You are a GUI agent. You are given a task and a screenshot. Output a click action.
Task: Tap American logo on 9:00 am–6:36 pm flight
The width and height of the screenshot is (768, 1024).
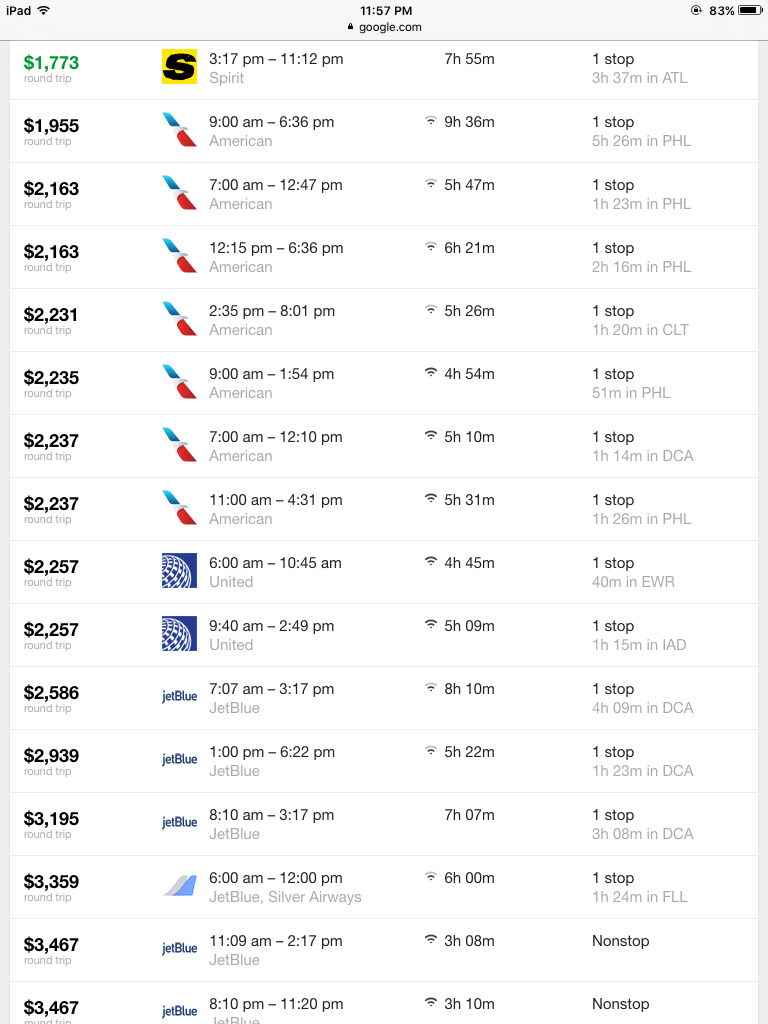tap(179, 129)
